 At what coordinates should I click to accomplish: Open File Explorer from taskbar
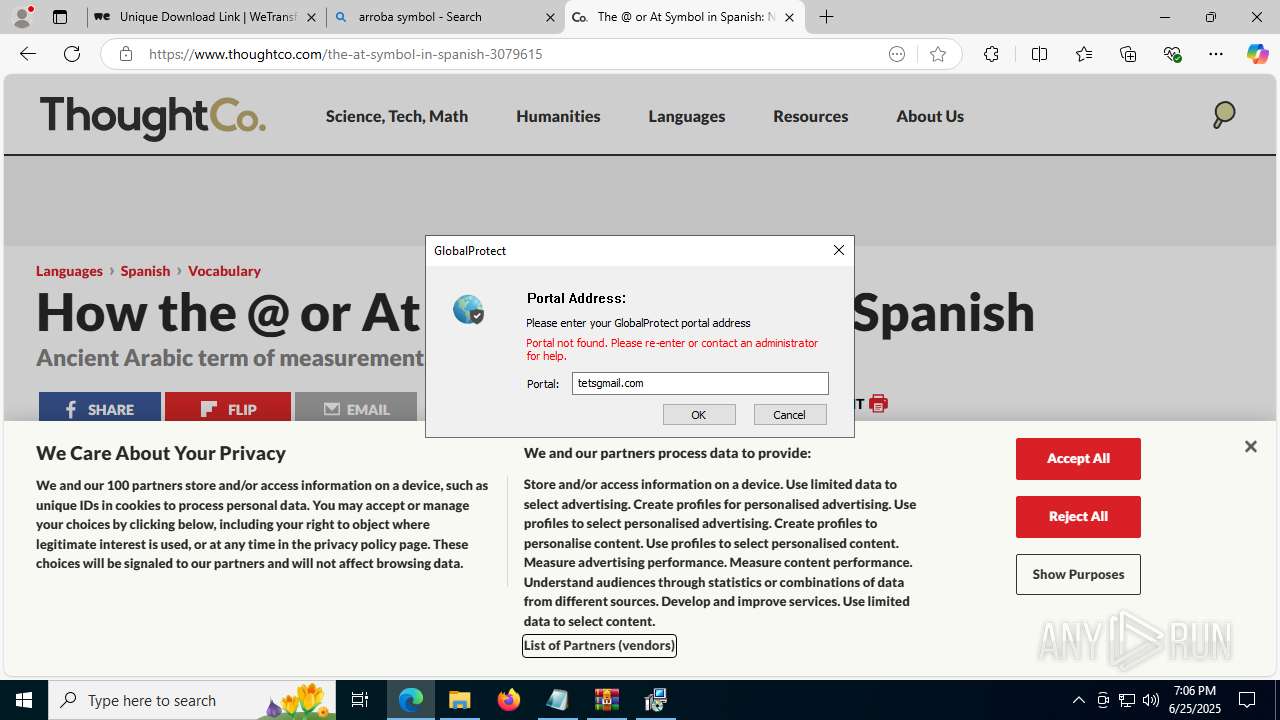tap(460, 700)
